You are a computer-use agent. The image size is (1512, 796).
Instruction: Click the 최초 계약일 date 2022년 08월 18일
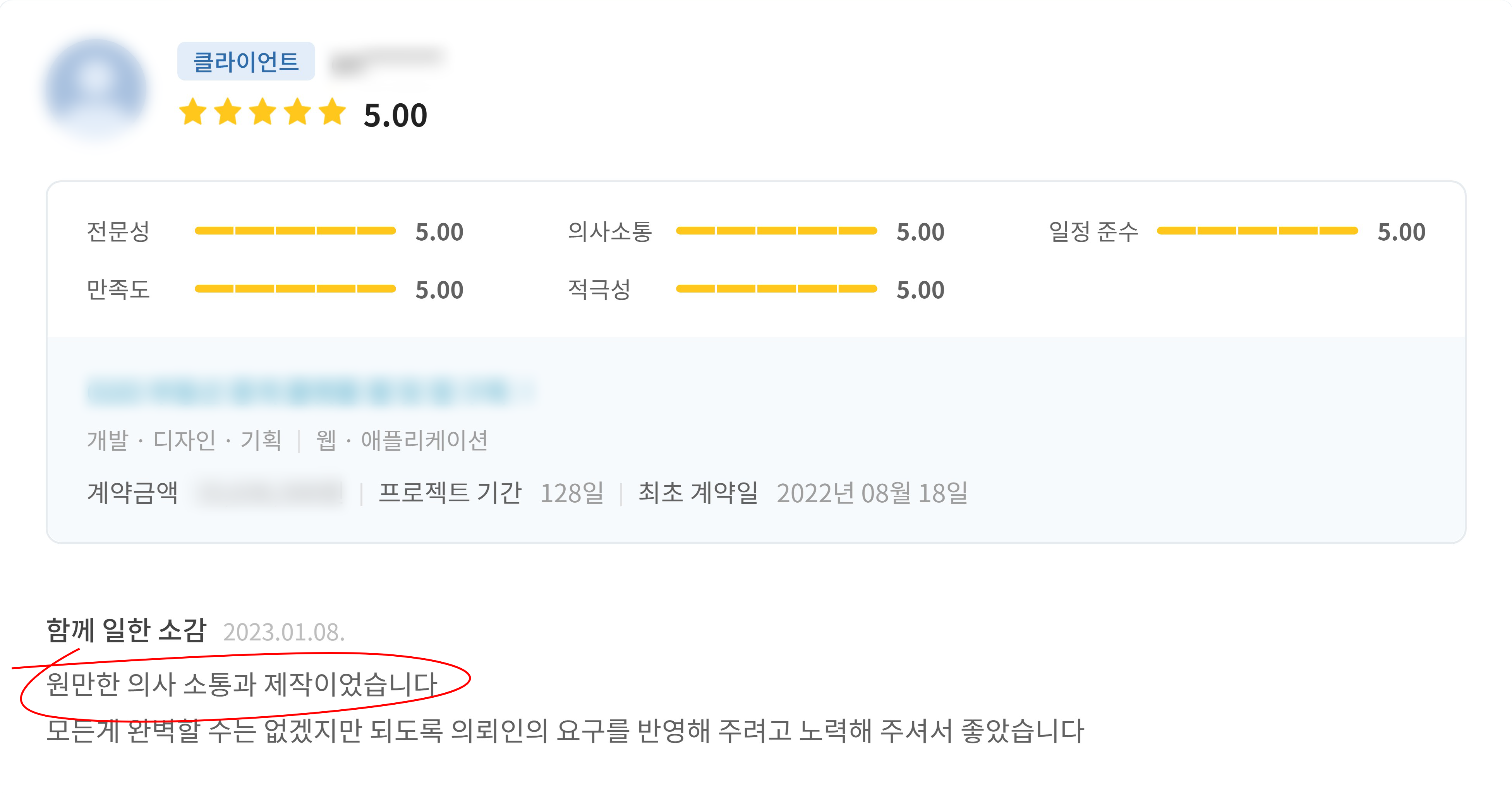click(x=872, y=493)
